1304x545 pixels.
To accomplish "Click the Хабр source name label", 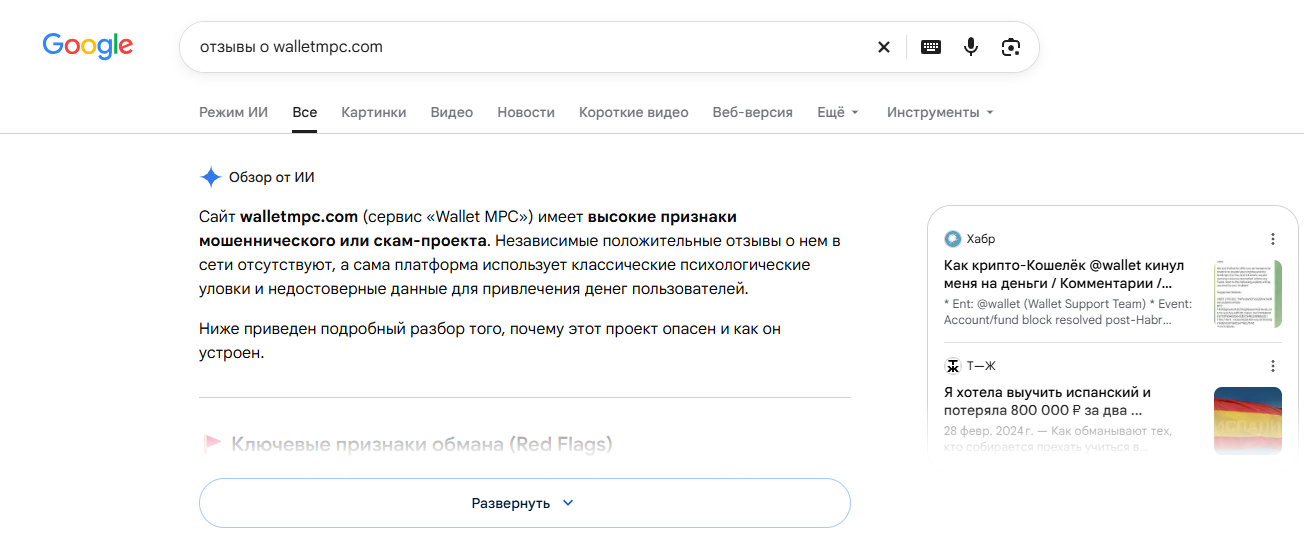I will (981, 239).
